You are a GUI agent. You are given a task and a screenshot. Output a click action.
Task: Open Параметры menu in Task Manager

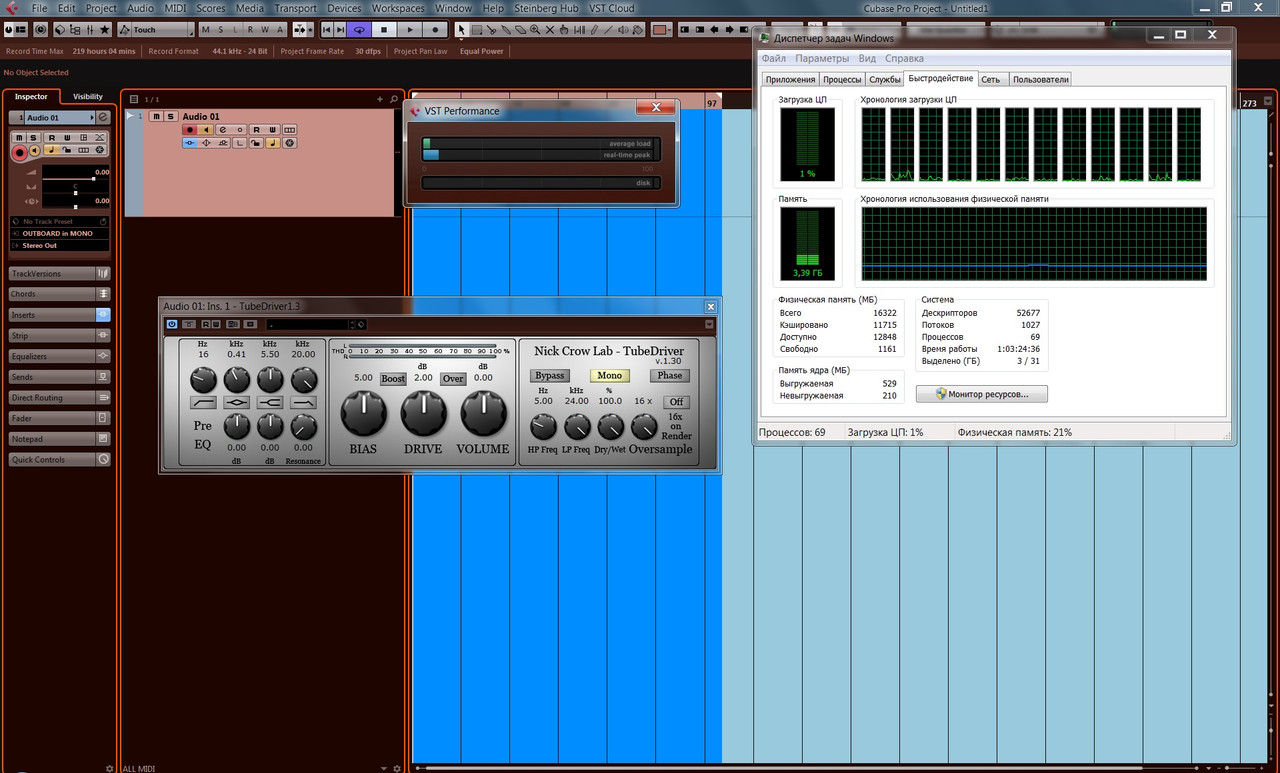822,58
